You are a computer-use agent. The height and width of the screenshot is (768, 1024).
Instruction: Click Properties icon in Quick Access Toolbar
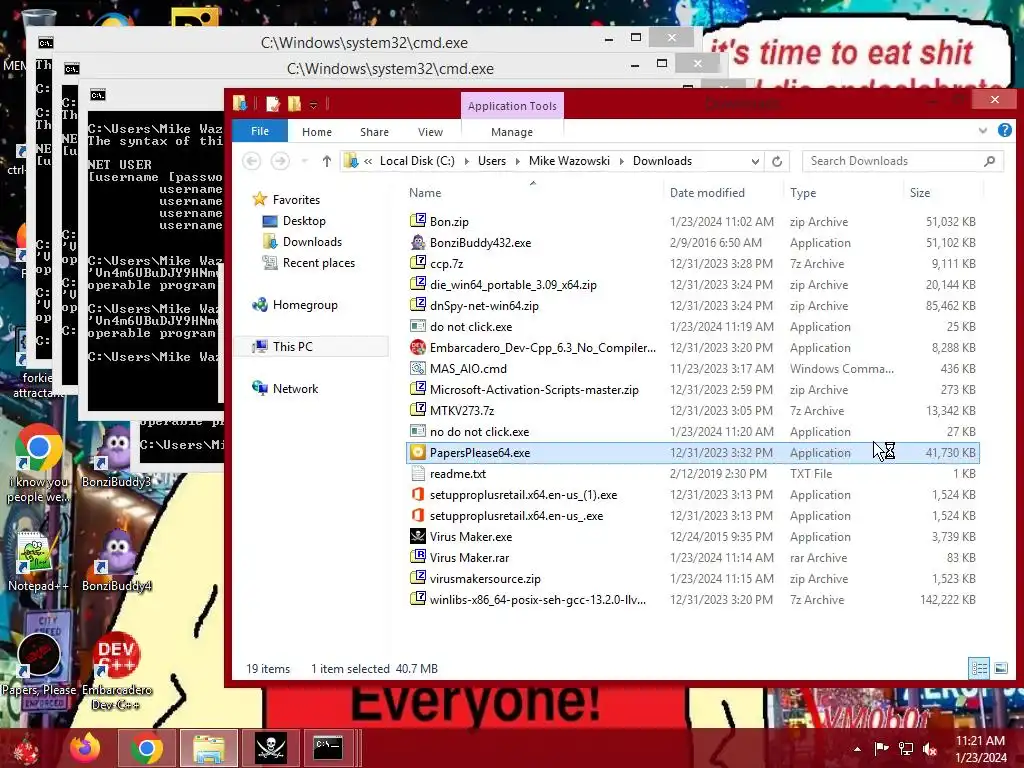[273, 104]
